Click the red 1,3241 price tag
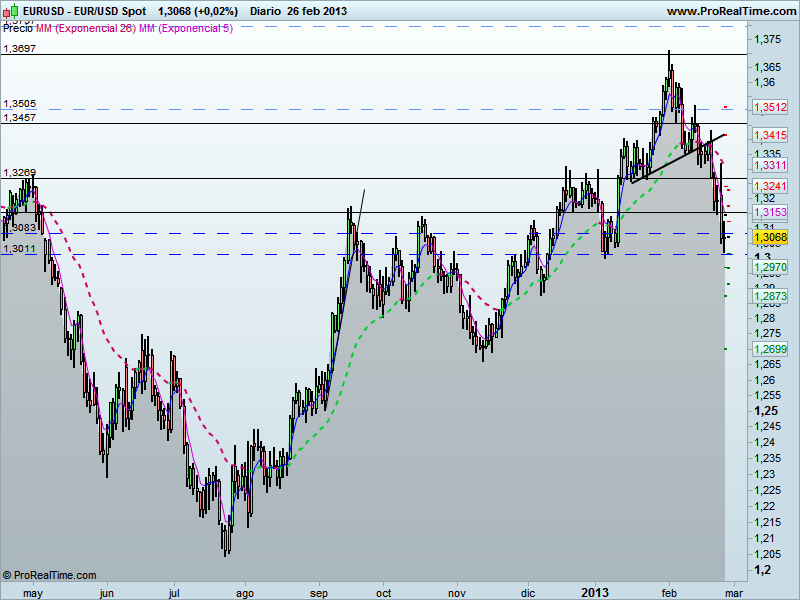 tap(770, 186)
